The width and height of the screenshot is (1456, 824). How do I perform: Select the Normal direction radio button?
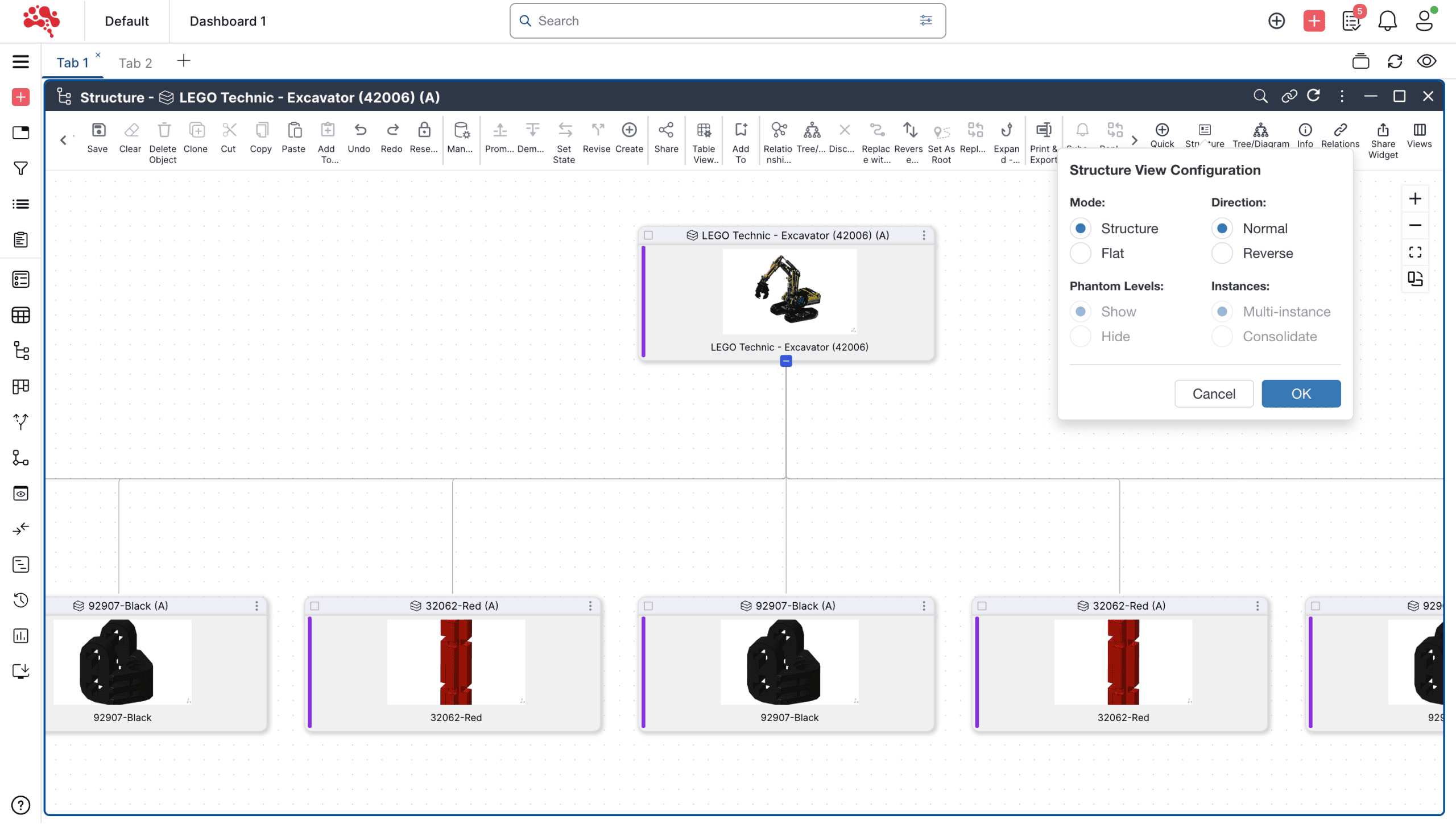click(x=1222, y=229)
